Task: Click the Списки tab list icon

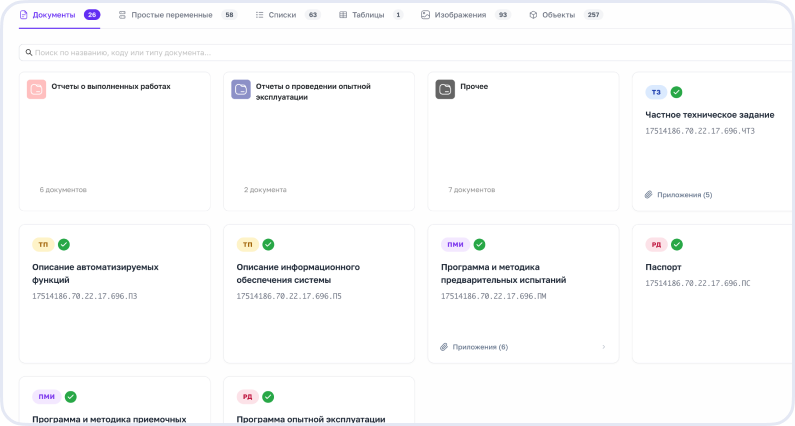Action: click(x=259, y=15)
